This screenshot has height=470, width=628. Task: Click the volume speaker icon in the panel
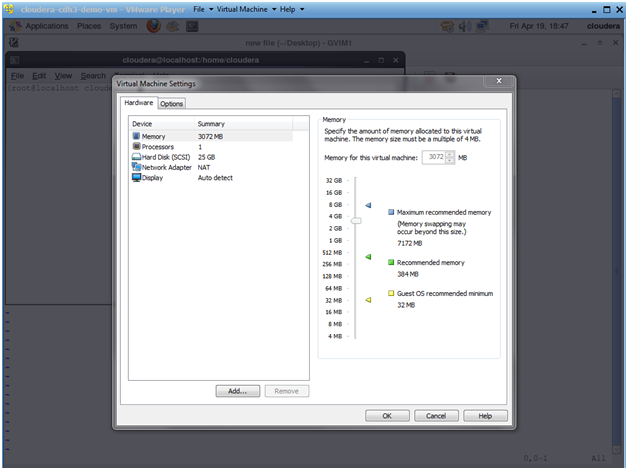[x=465, y=26]
